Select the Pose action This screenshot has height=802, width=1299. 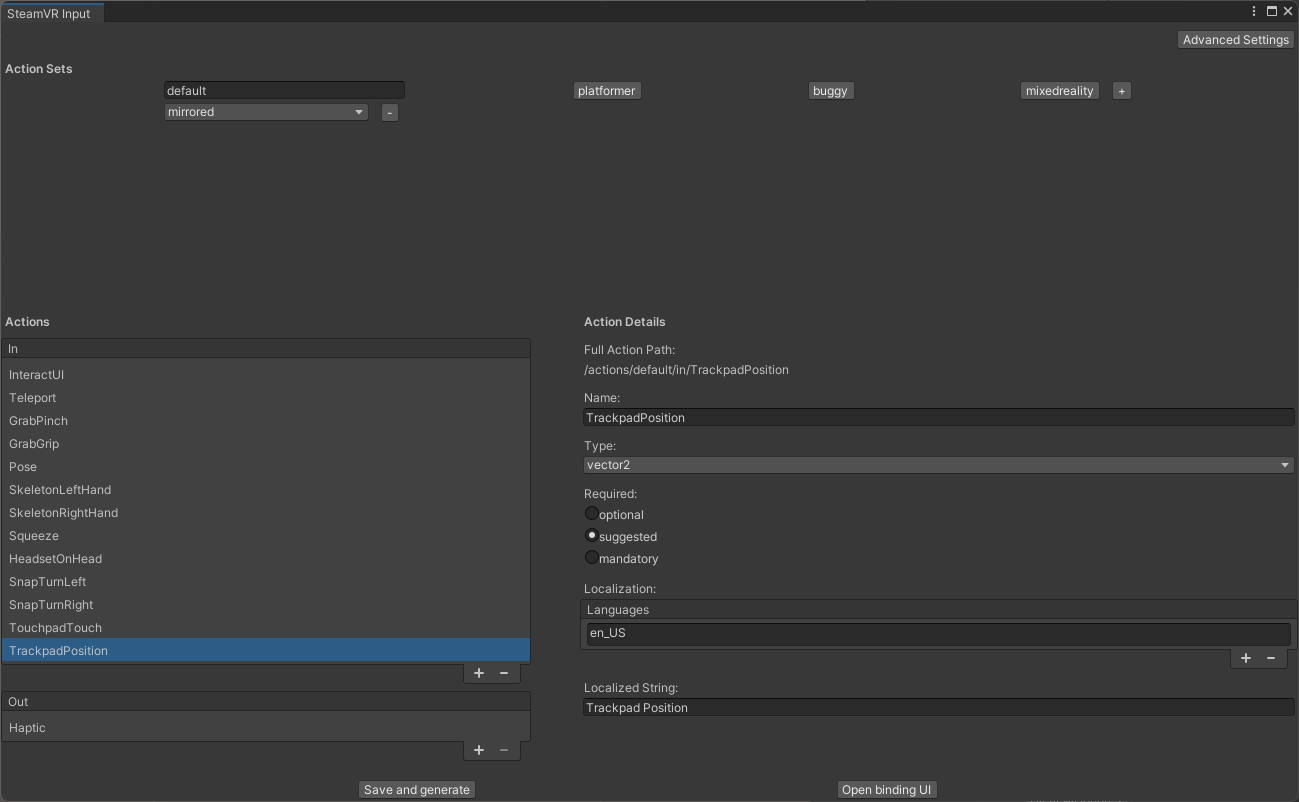pos(266,467)
